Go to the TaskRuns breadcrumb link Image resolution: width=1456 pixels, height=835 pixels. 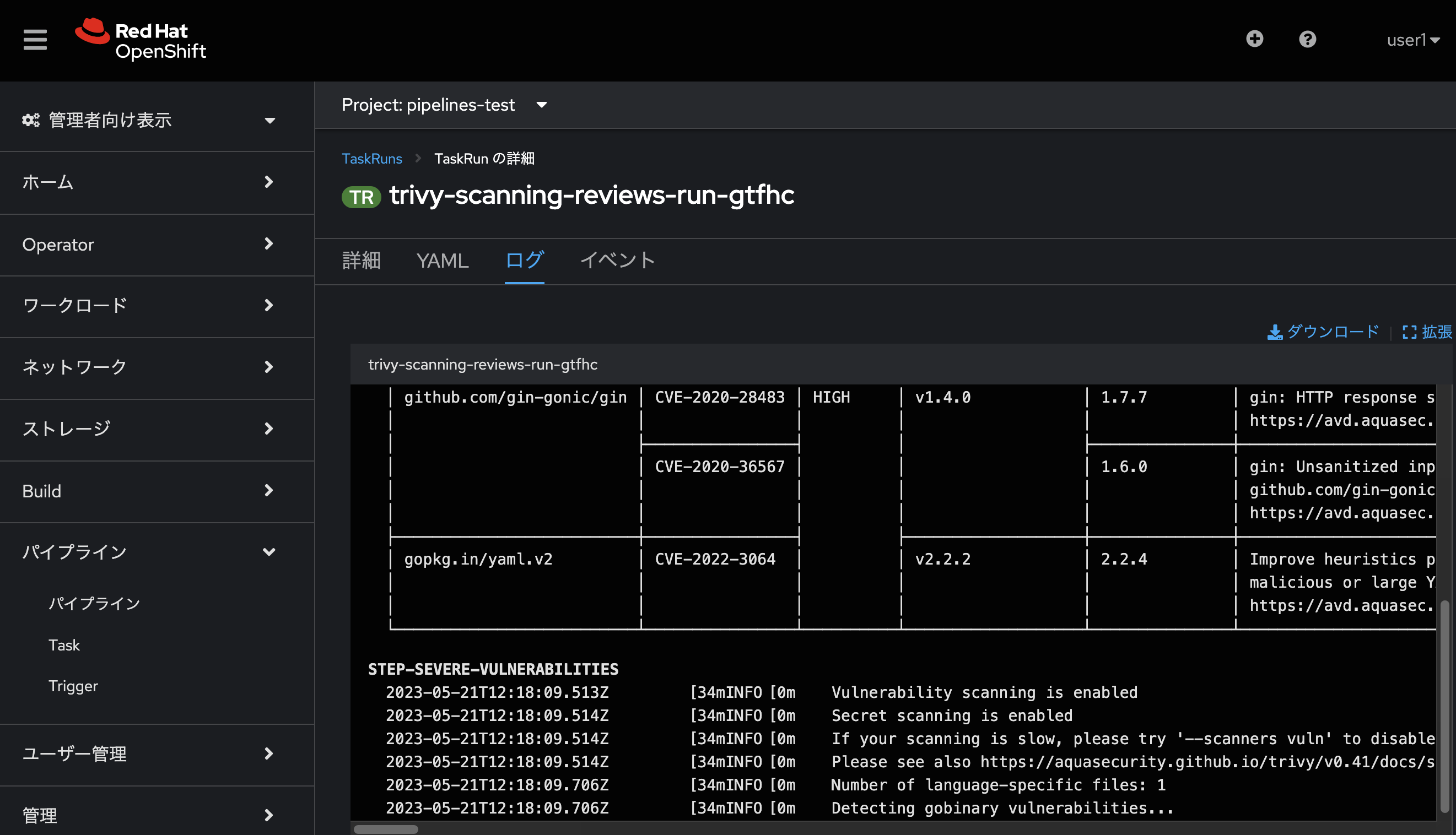coord(372,159)
